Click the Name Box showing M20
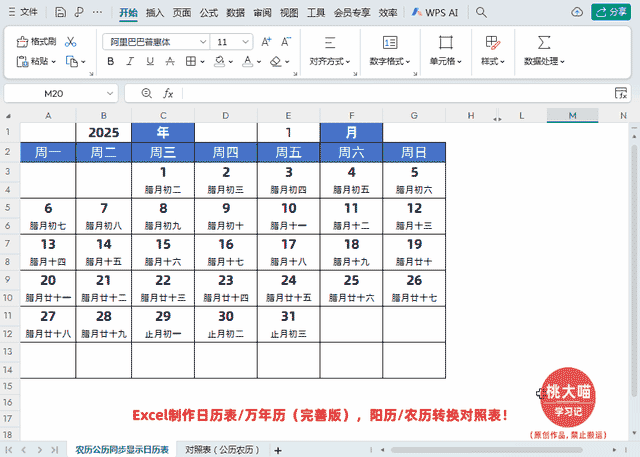This screenshot has width=640, height=457. point(54,93)
